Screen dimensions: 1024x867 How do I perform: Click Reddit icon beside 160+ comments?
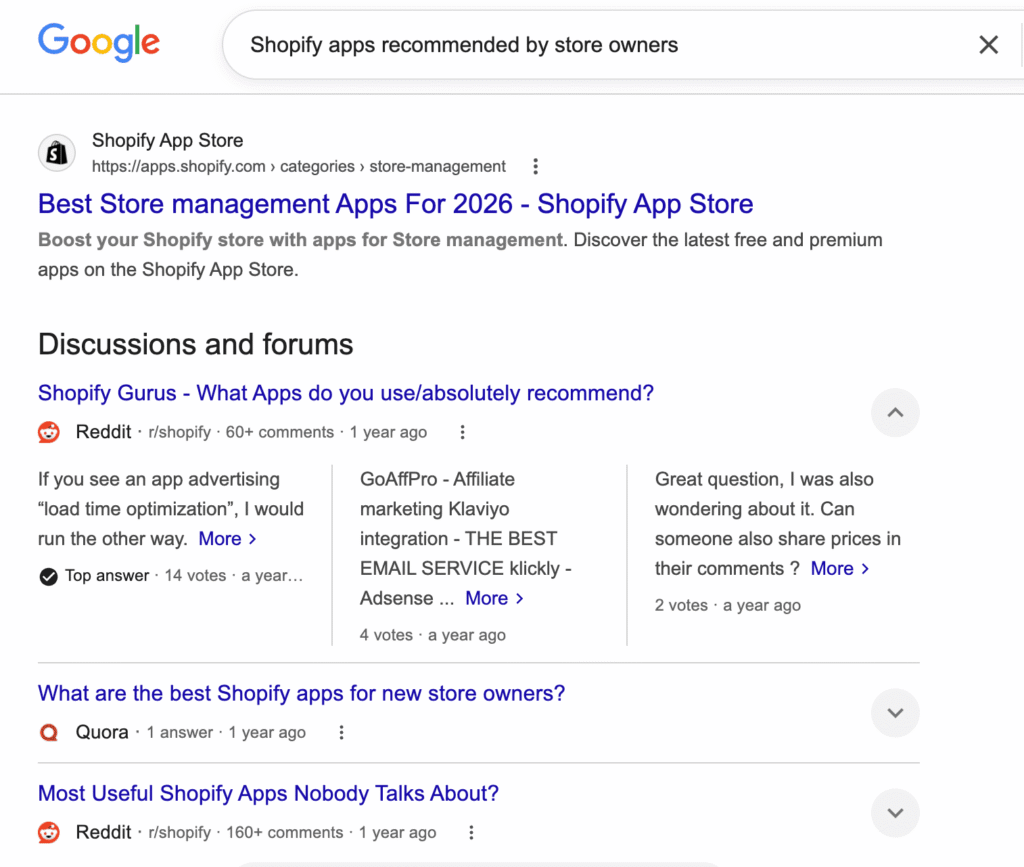click(49, 832)
